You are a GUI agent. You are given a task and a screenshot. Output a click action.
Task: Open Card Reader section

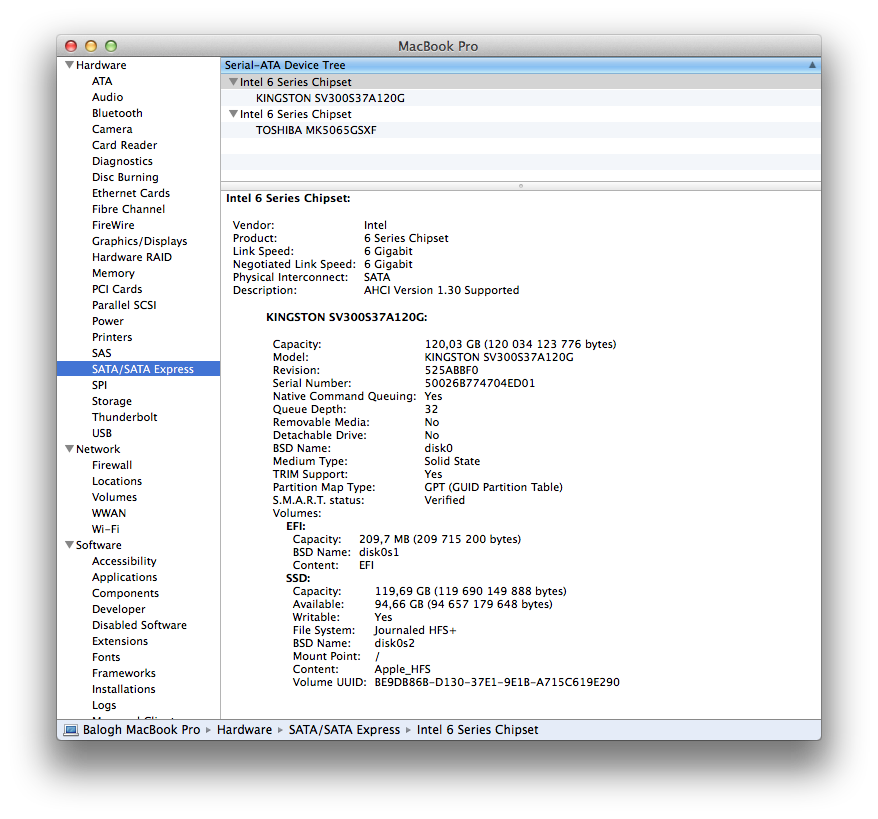[x=124, y=145]
